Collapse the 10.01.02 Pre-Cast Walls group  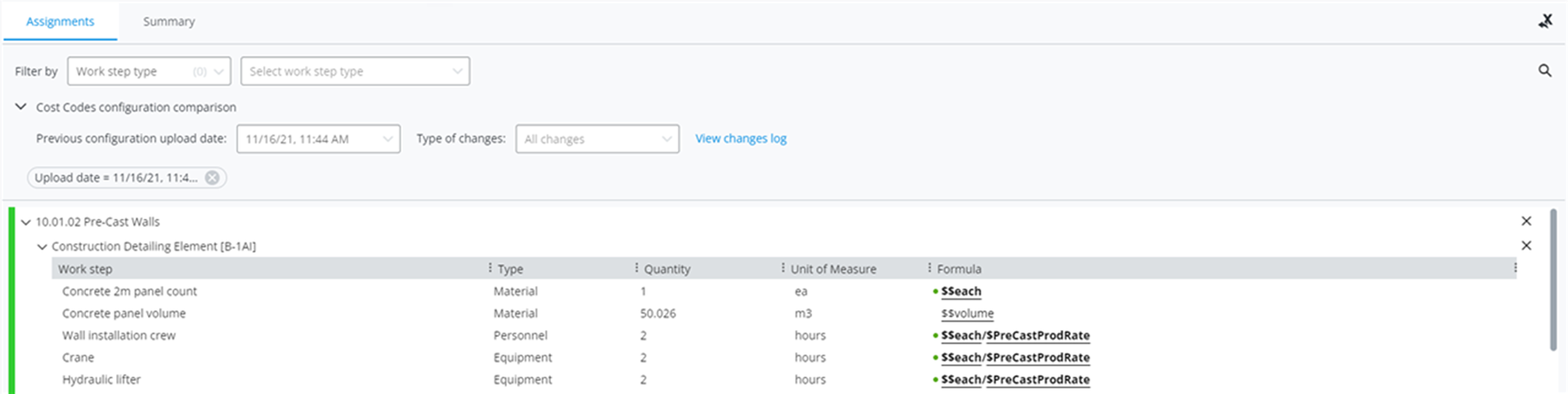click(25, 222)
